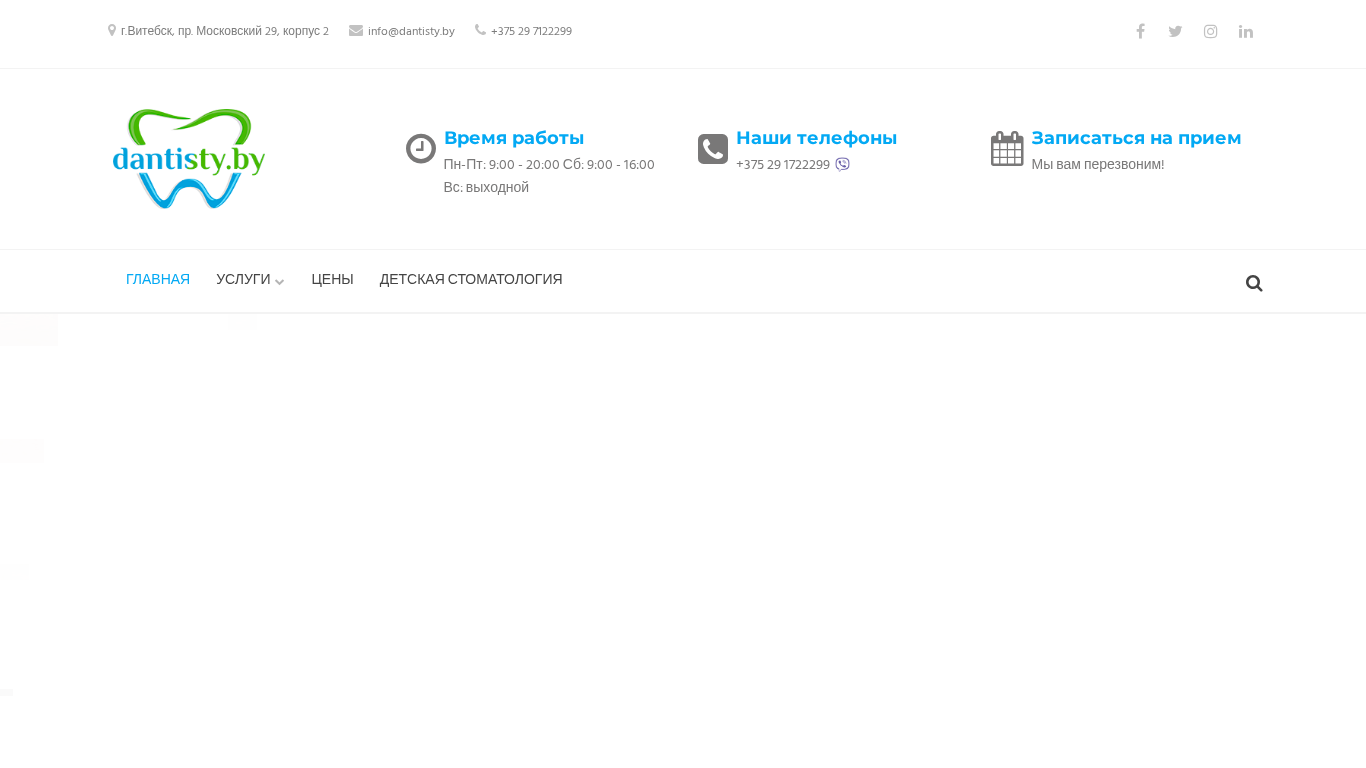Click the Наши телефоны heading

(816, 138)
